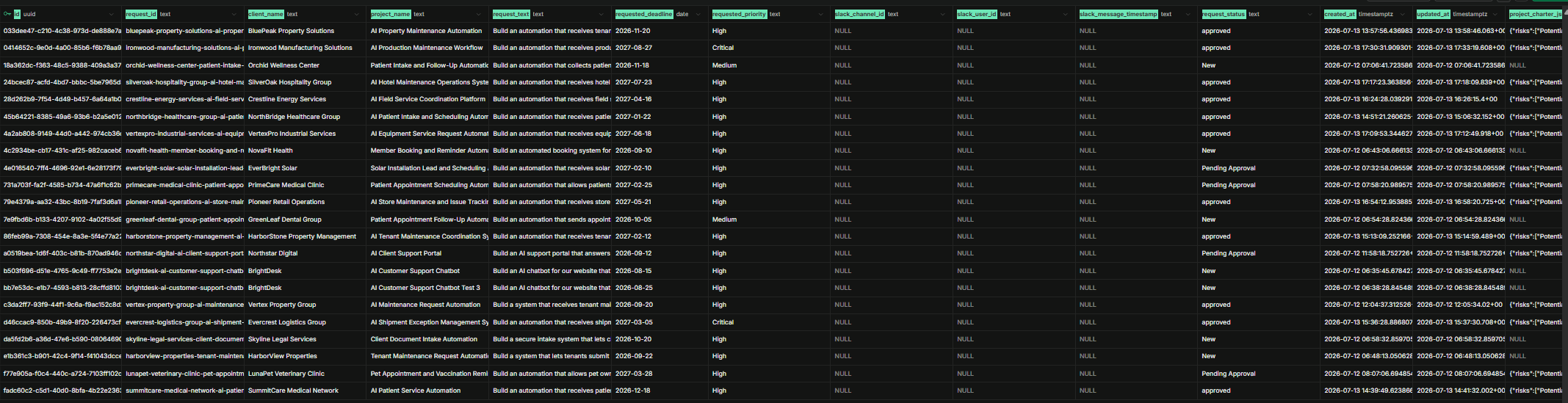Click updated_at value 2026-07-13 13:58:46
The image size is (1568, 403).
(1460, 31)
